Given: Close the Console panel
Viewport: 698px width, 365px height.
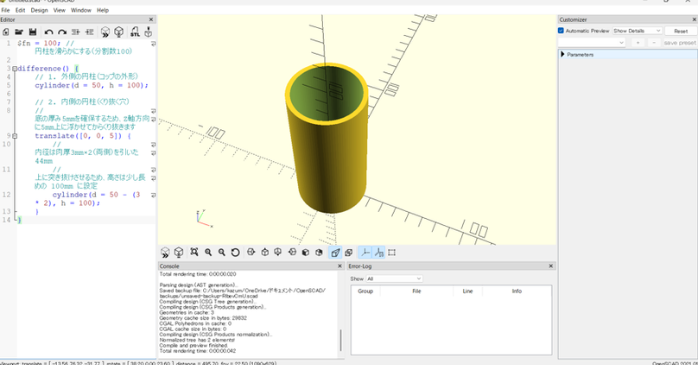Looking at the screenshot, I should [340, 266].
